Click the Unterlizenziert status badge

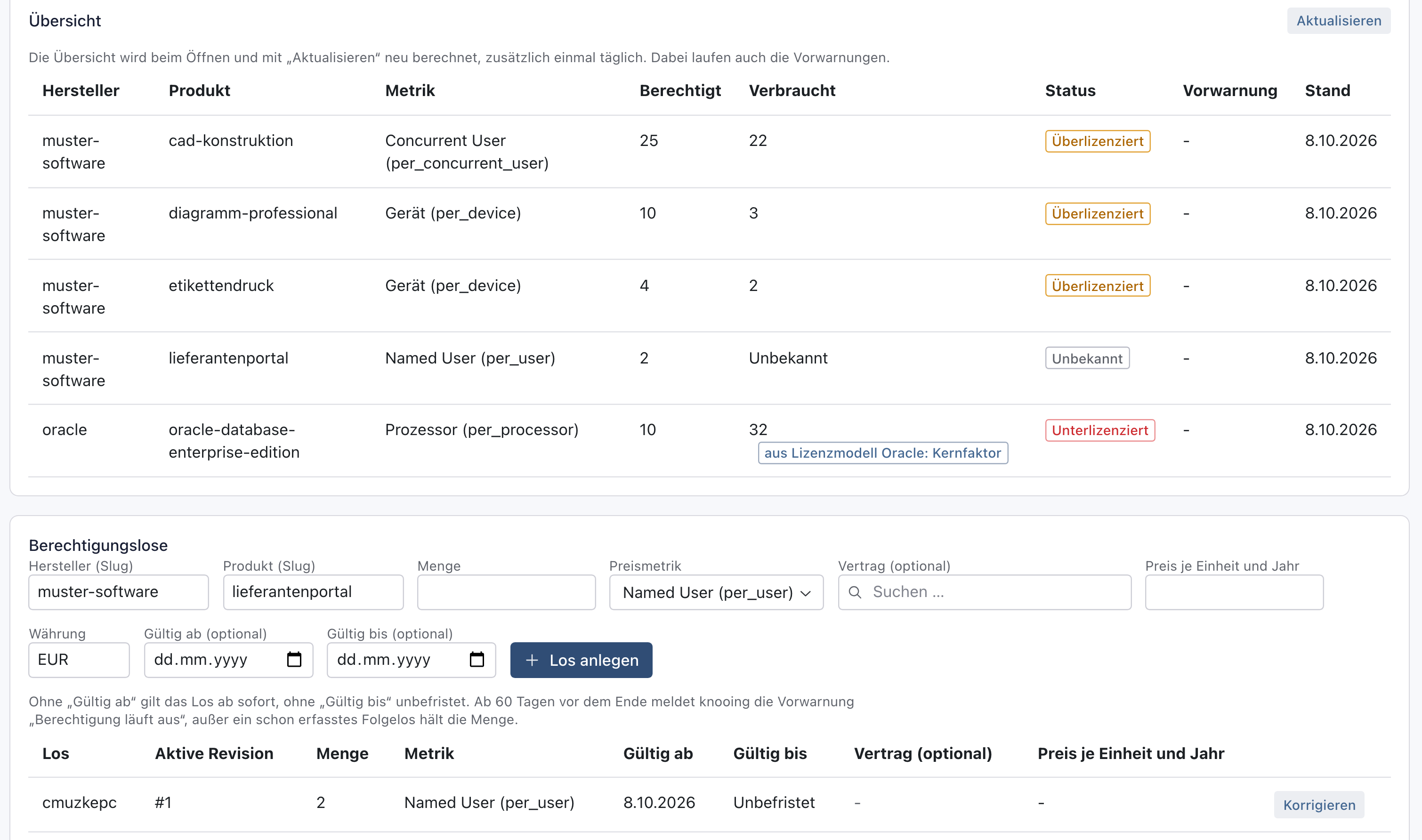[1099, 430]
